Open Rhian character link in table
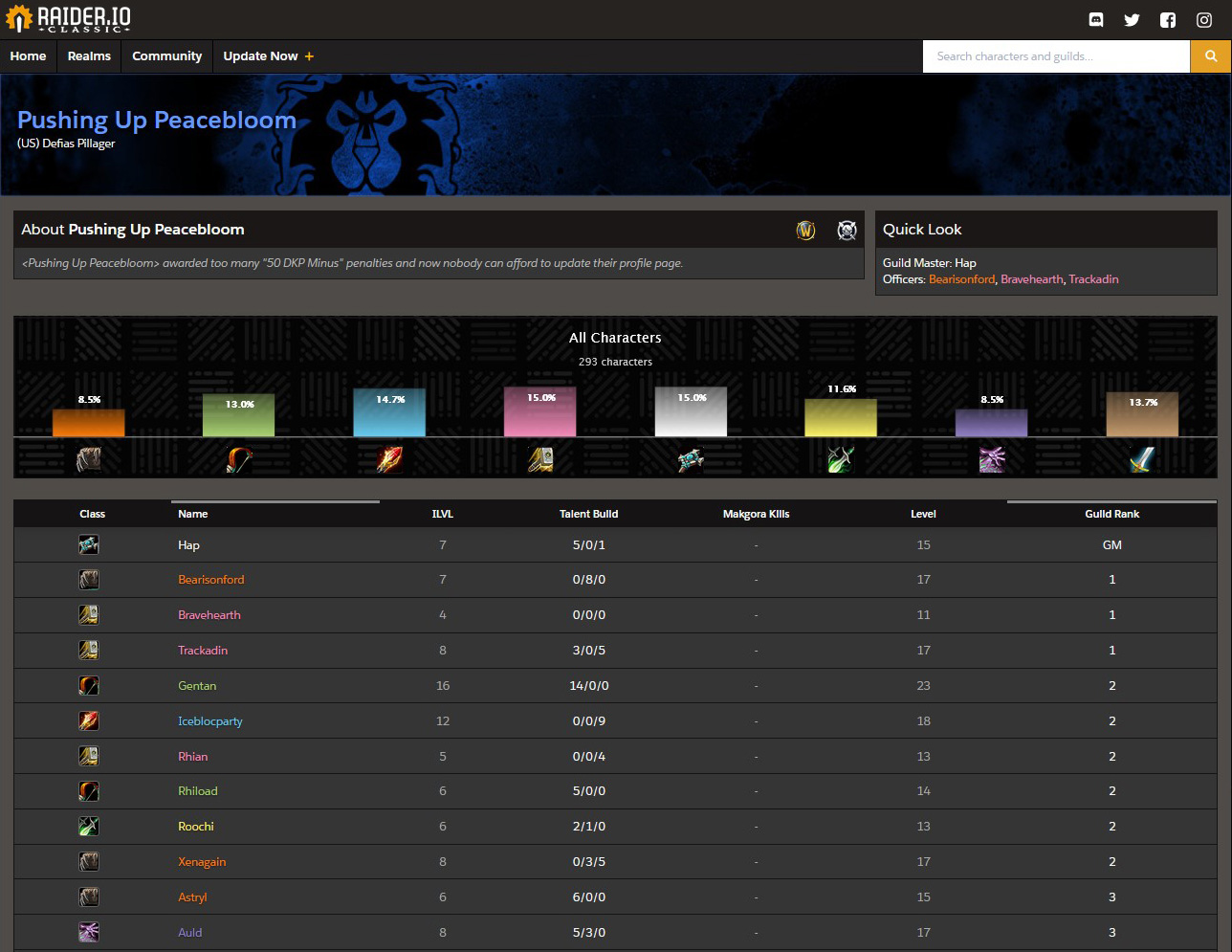The height and width of the screenshot is (952, 1232). (x=192, y=757)
